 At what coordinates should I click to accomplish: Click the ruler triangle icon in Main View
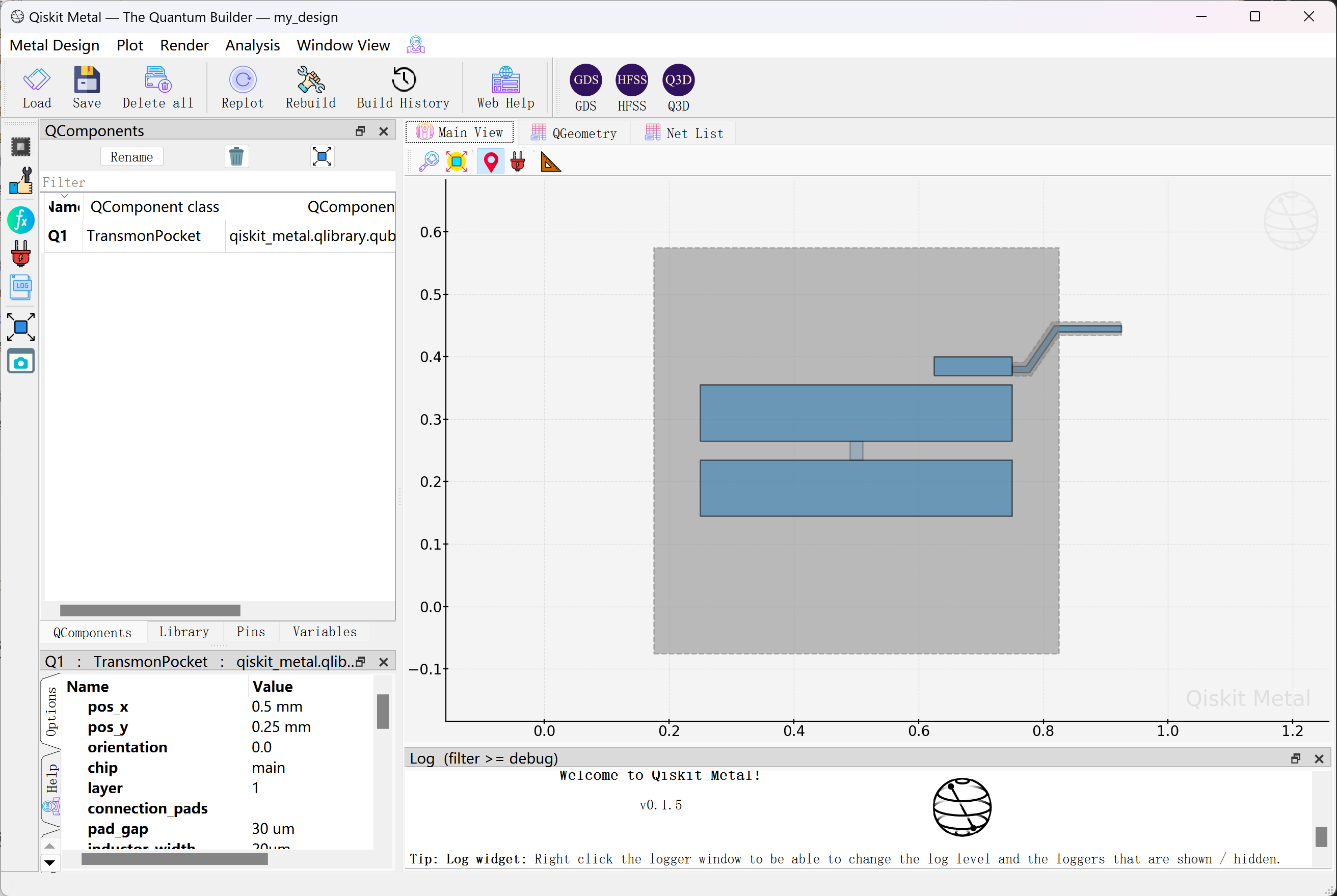pyautogui.click(x=550, y=162)
